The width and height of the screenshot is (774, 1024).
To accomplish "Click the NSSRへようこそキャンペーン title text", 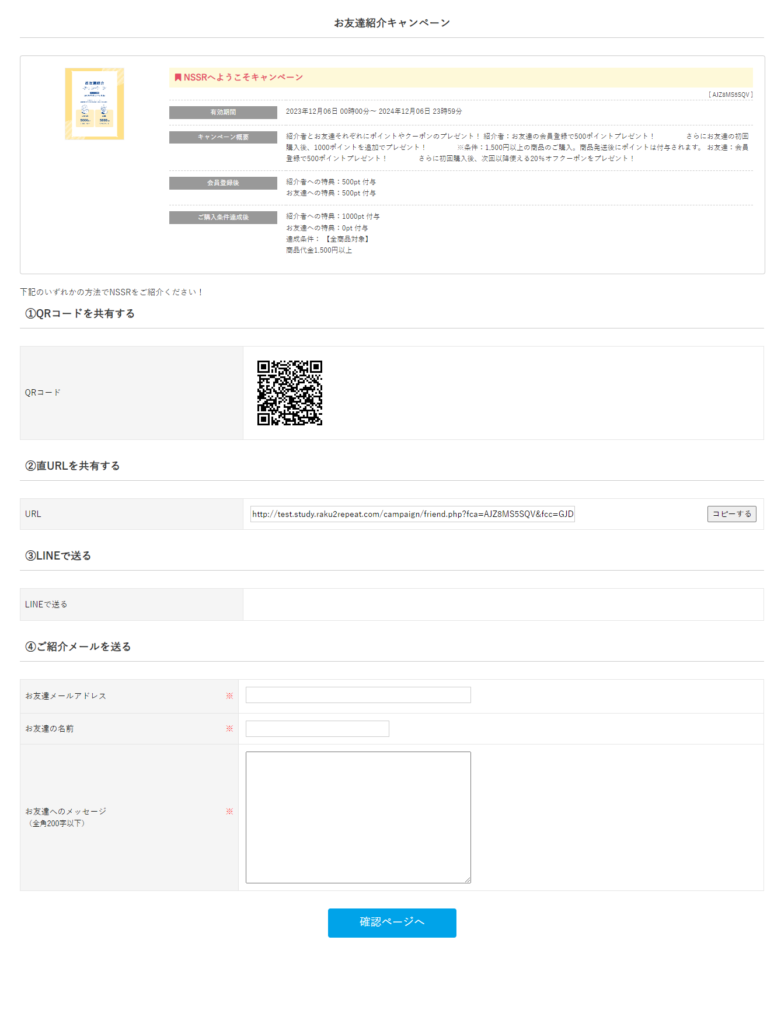I will click(x=243, y=77).
